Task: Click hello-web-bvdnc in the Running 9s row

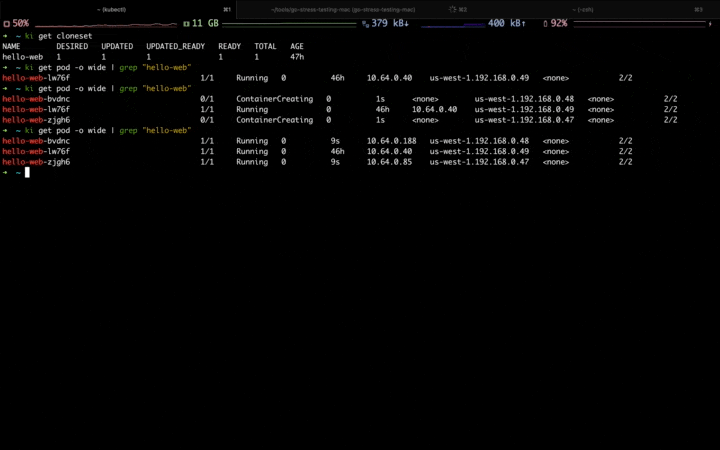Action: click(36, 141)
